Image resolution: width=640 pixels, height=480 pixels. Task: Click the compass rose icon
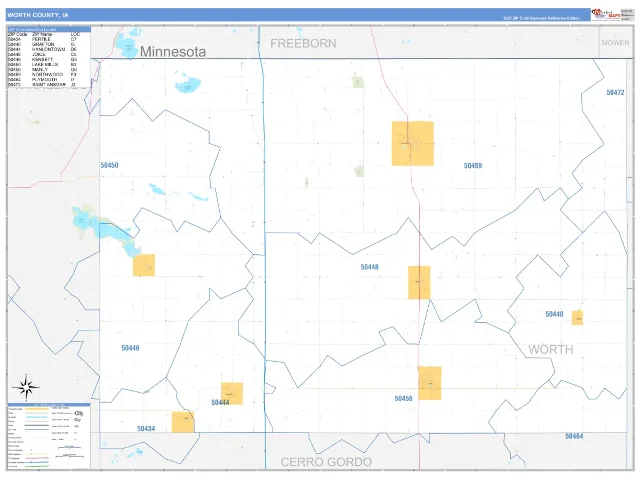26,387
